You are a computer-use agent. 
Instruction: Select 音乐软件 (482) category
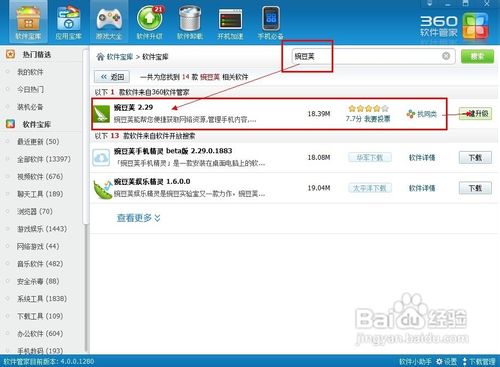40,264
